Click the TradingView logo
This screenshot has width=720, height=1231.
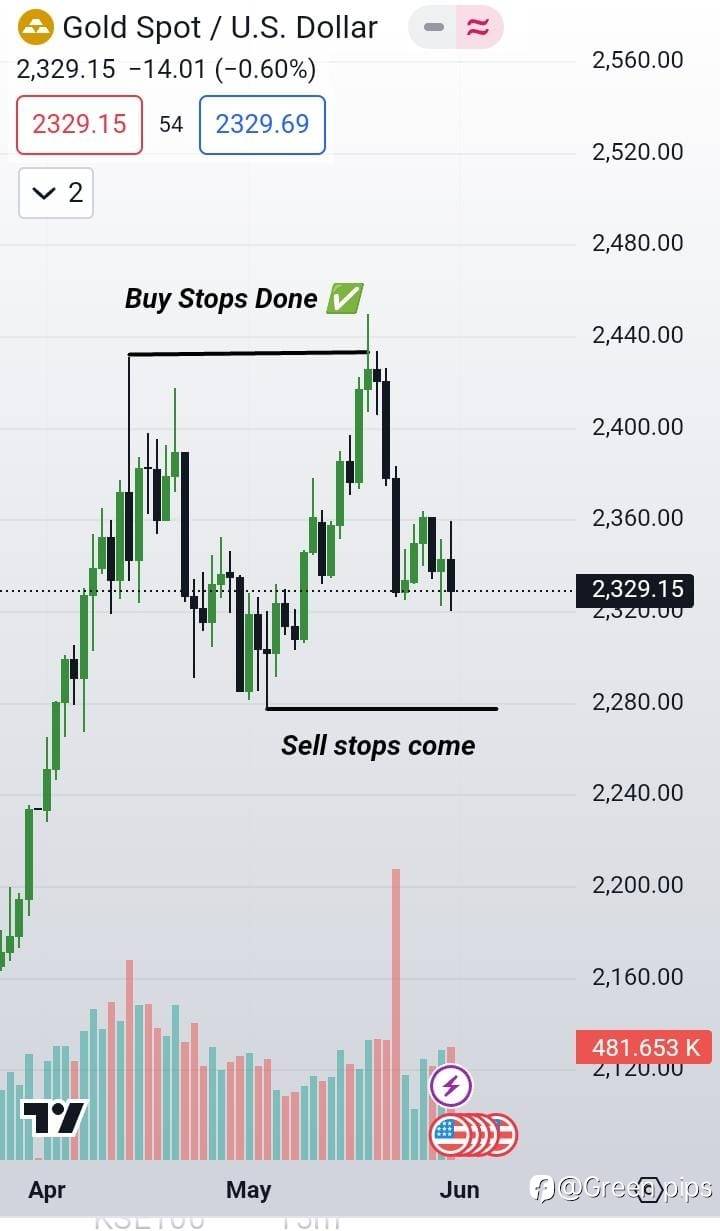click(x=55, y=1117)
